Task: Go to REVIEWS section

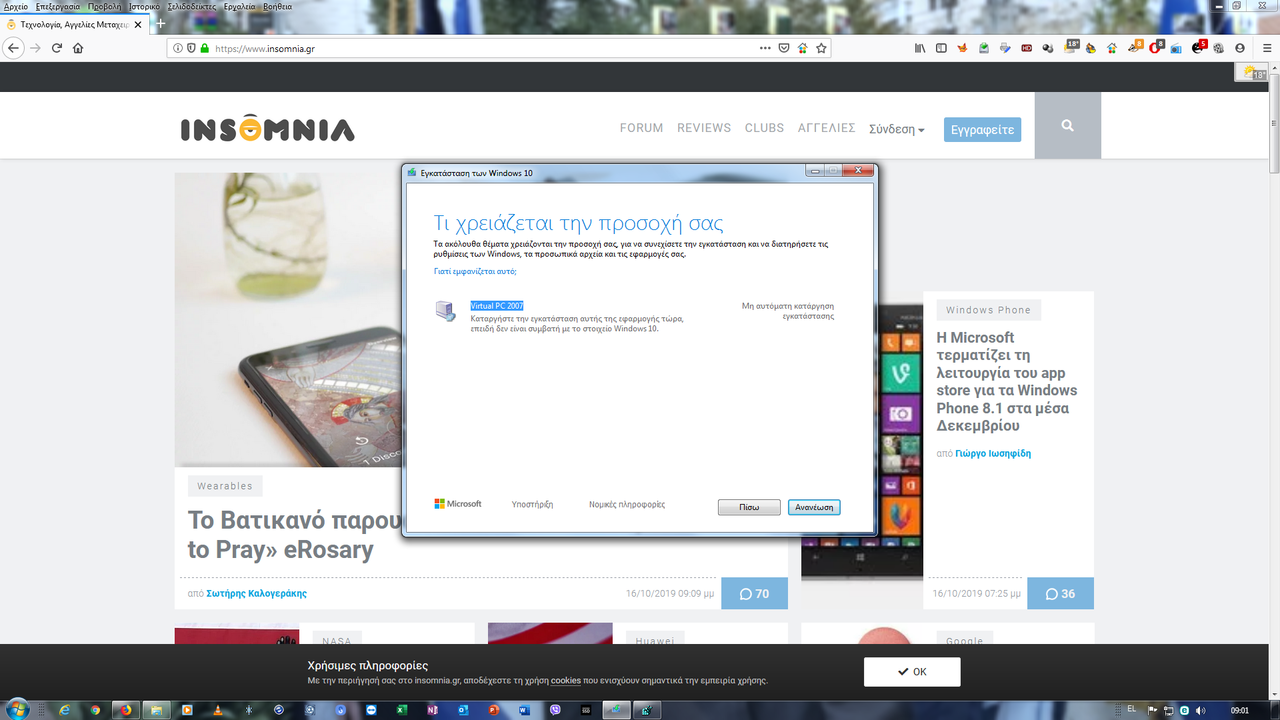Action: pos(704,128)
